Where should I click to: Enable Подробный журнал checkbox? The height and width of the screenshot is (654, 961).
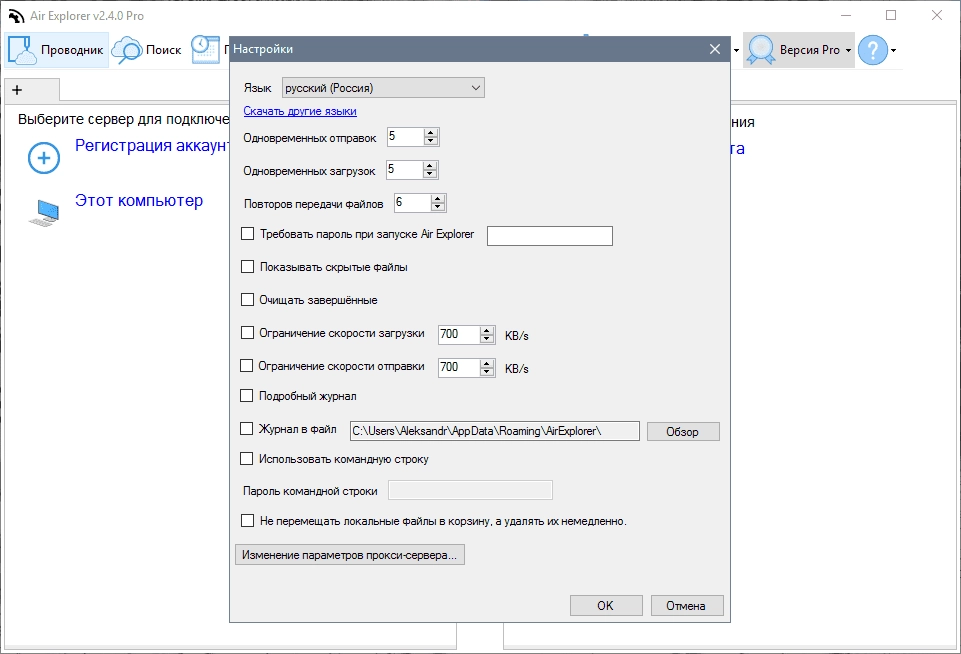point(246,396)
